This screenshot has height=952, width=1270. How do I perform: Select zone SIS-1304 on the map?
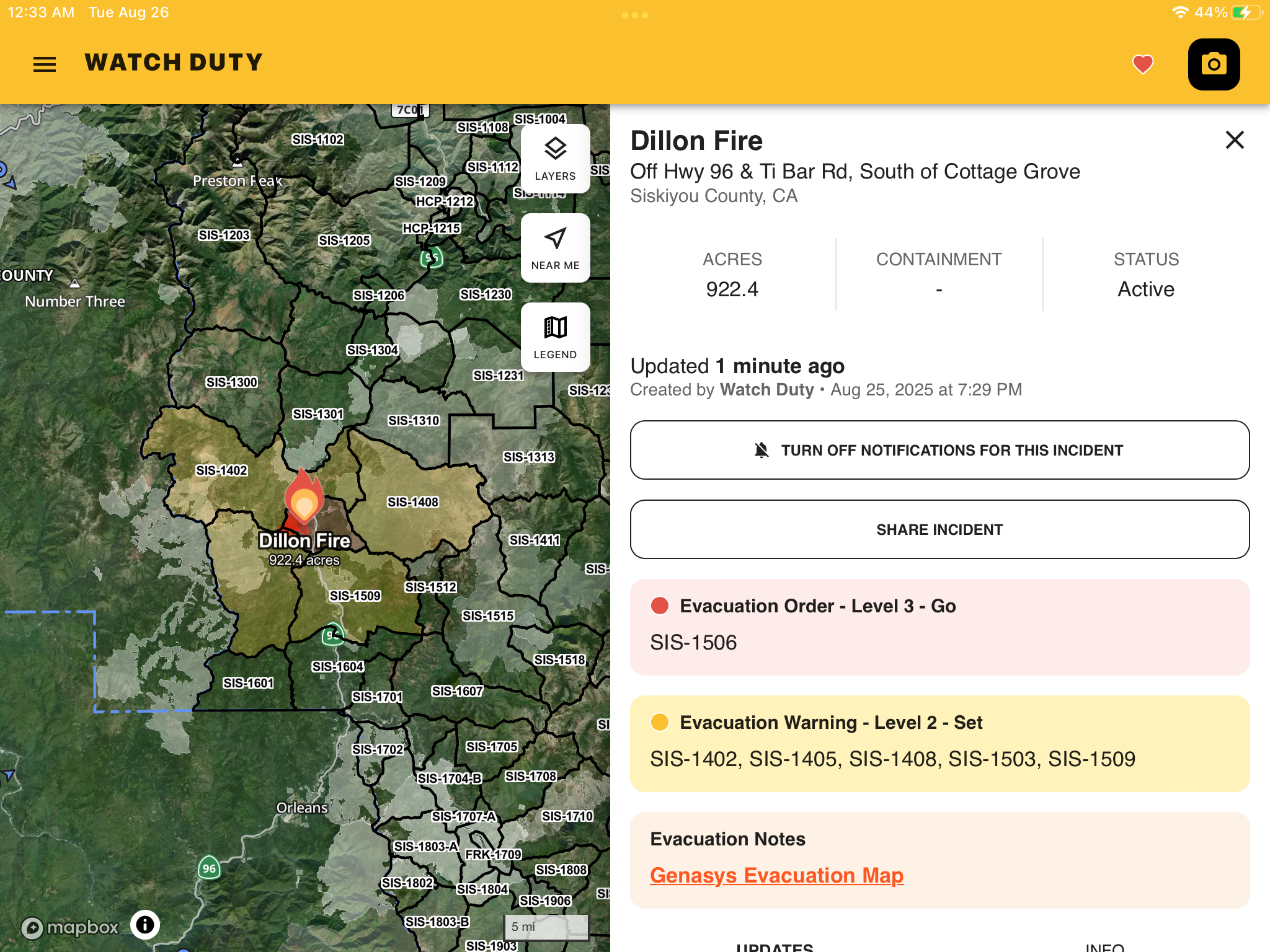pos(373,350)
